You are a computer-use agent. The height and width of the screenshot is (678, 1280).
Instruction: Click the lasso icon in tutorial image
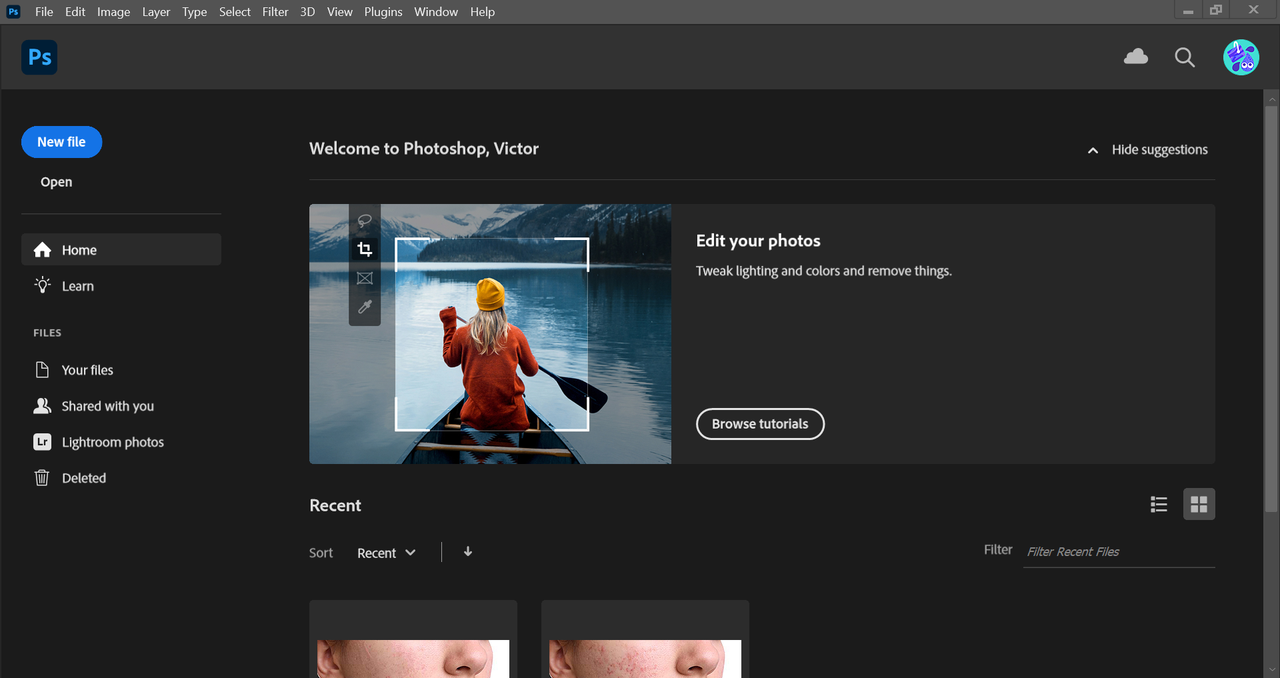coord(365,221)
